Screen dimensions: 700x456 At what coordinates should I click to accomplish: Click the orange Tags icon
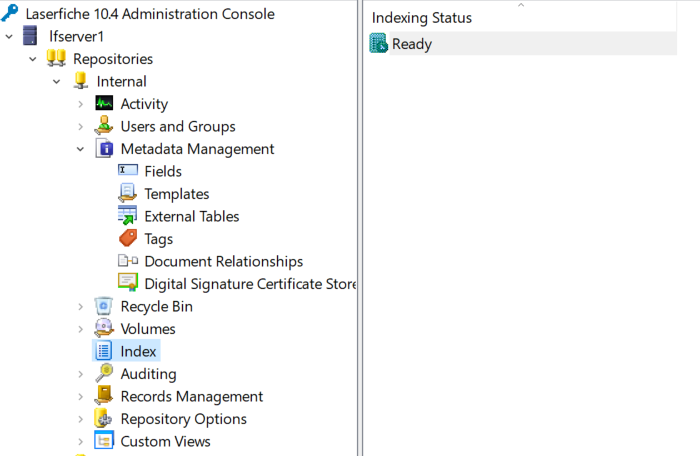(128, 238)
